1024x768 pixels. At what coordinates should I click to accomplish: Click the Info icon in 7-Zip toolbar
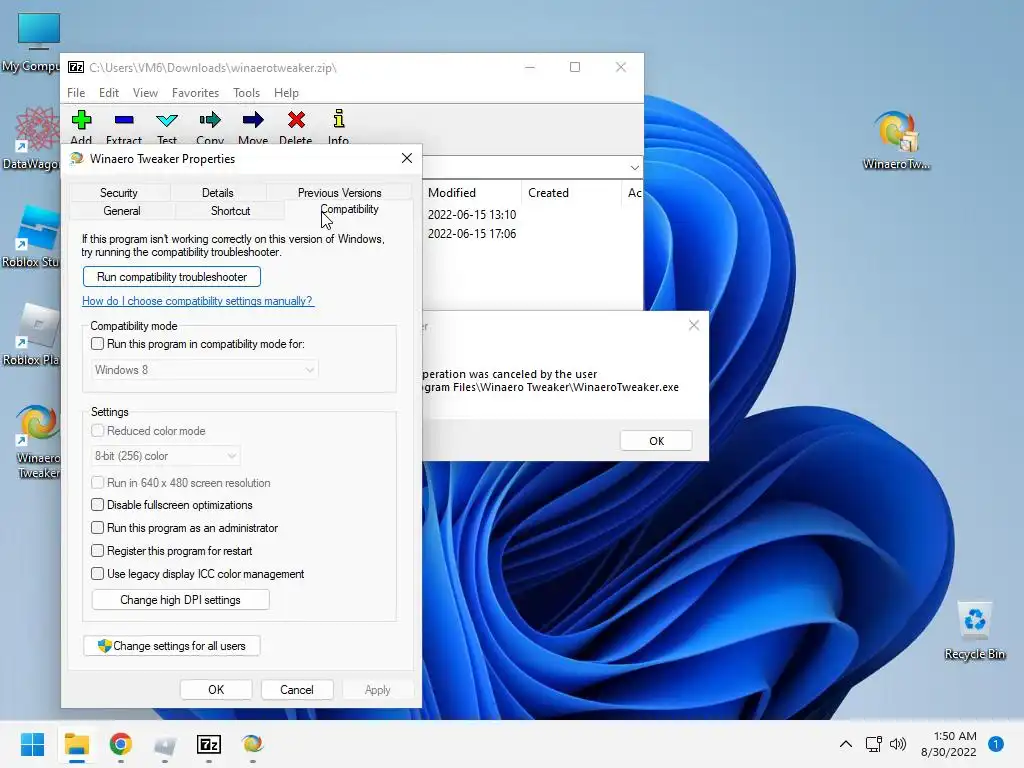pos(338,120)
